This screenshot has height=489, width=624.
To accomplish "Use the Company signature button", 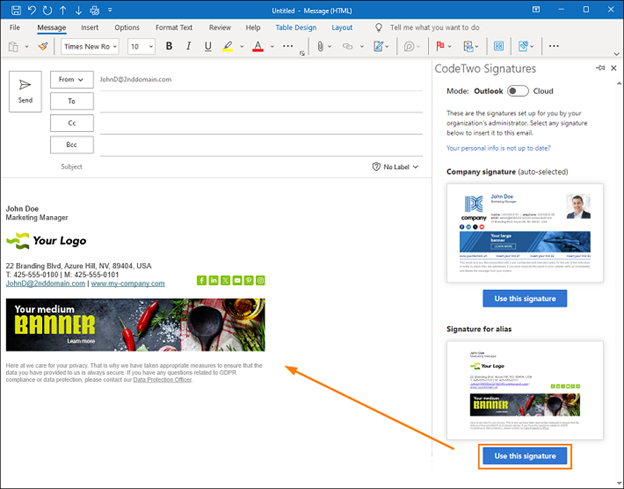I will 525,298.
